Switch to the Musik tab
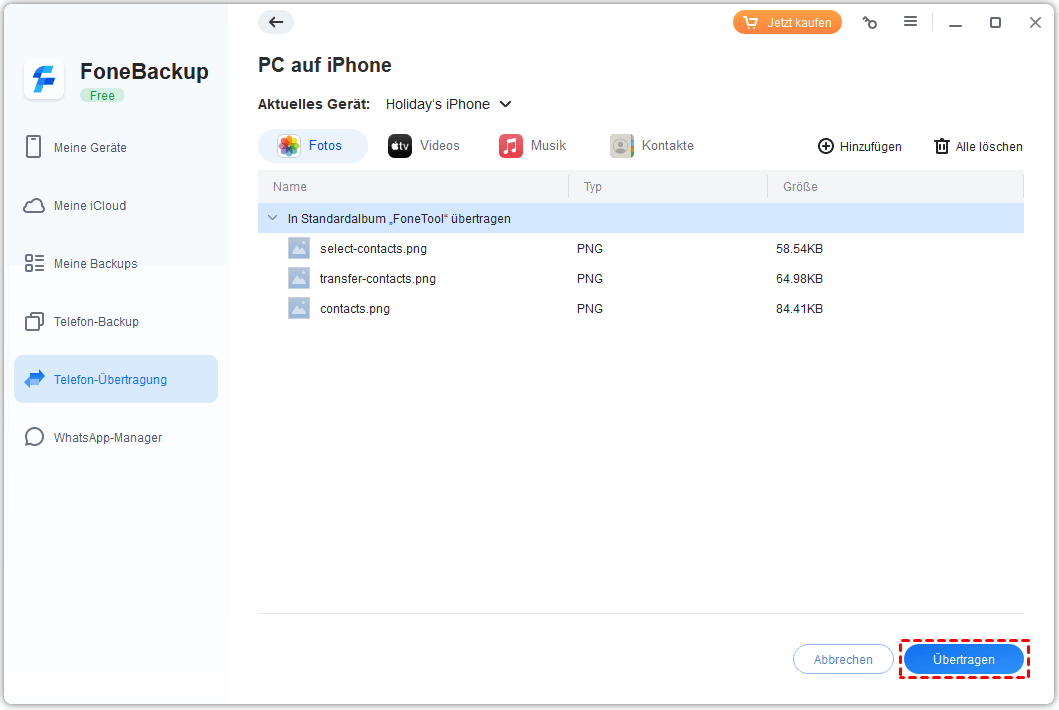Screen dimensions: 1059x710 [533, 145]
